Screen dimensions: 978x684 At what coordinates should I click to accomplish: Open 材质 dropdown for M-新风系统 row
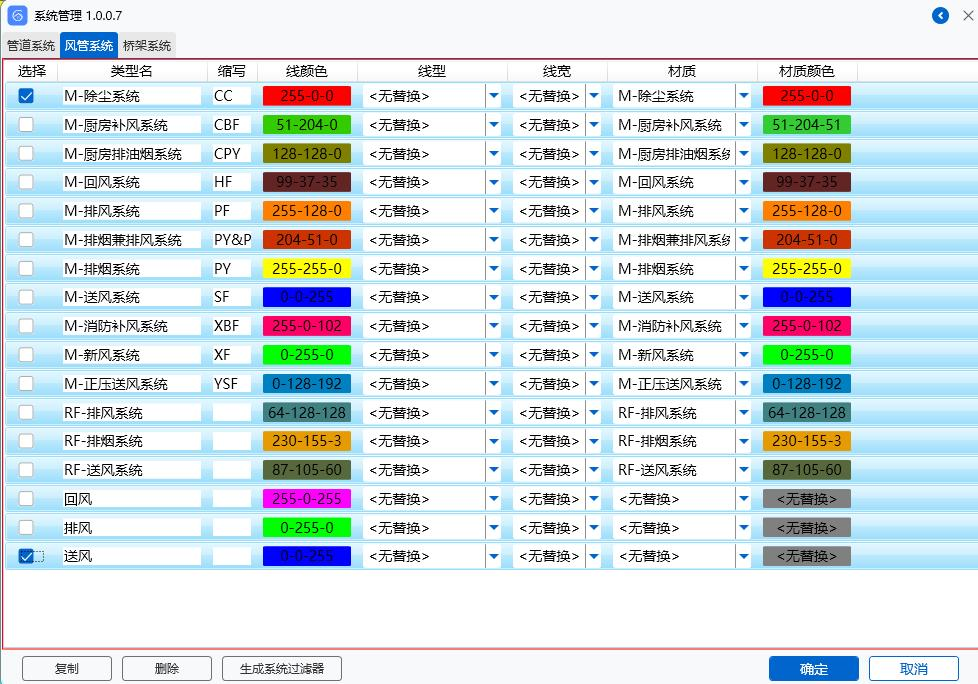click(743, 355)
